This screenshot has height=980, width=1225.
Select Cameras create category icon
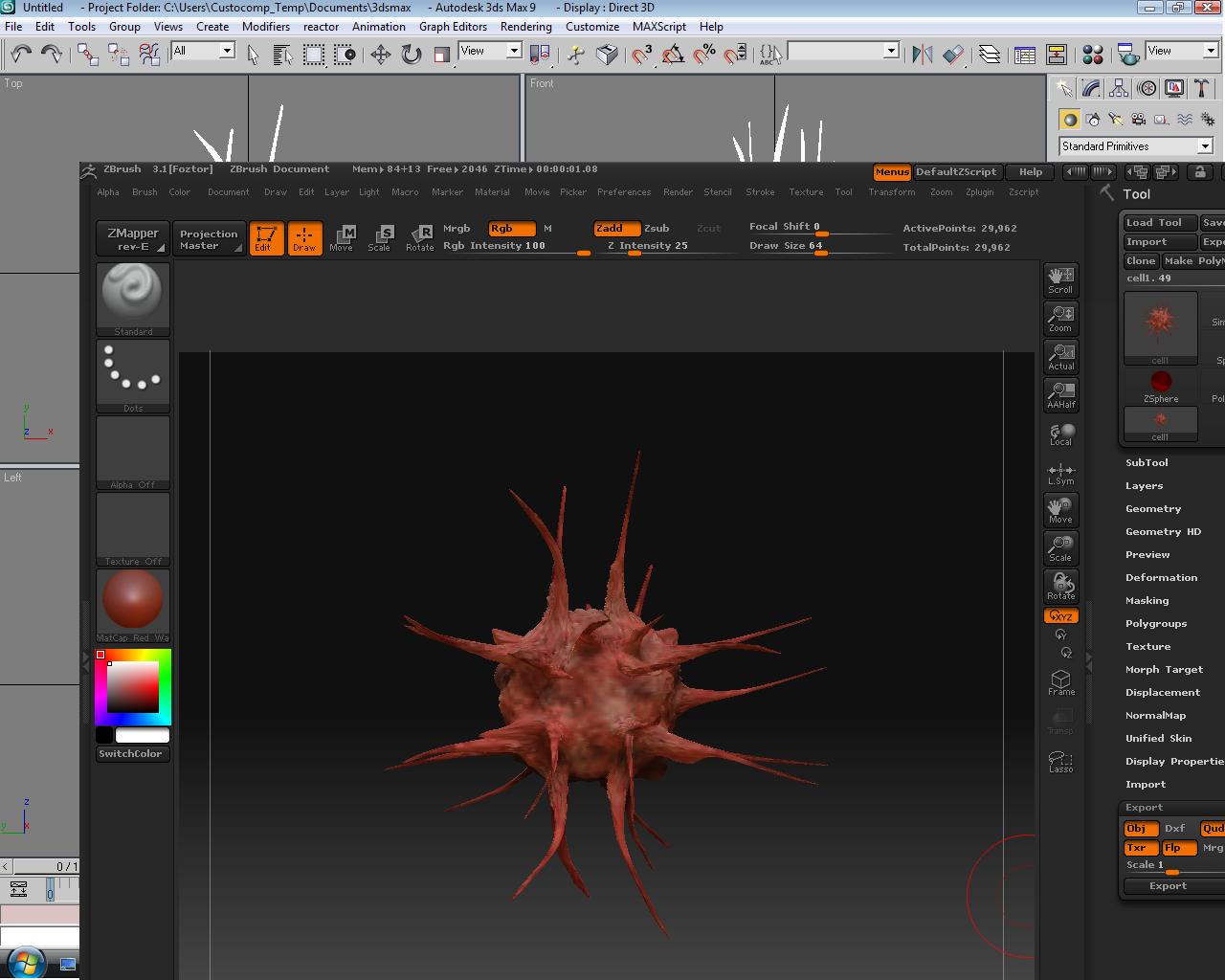tap(1138, 120)
